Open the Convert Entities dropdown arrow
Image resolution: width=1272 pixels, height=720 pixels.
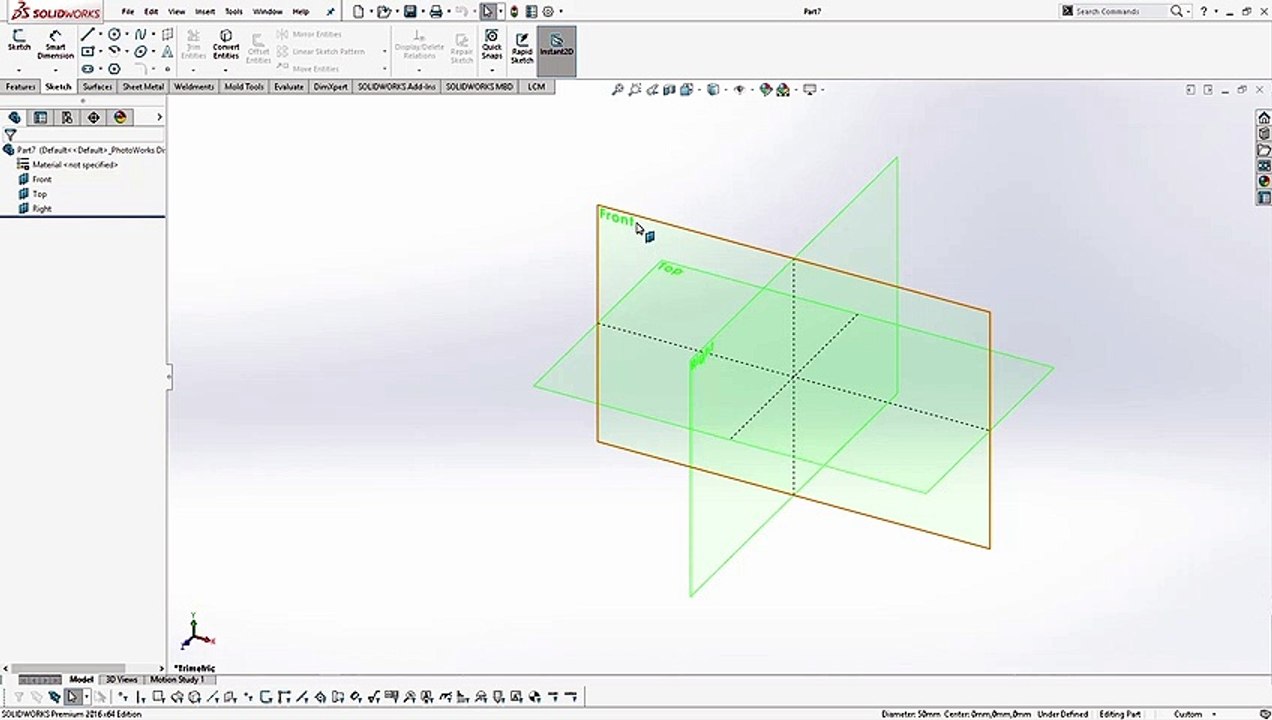[226, 70]
